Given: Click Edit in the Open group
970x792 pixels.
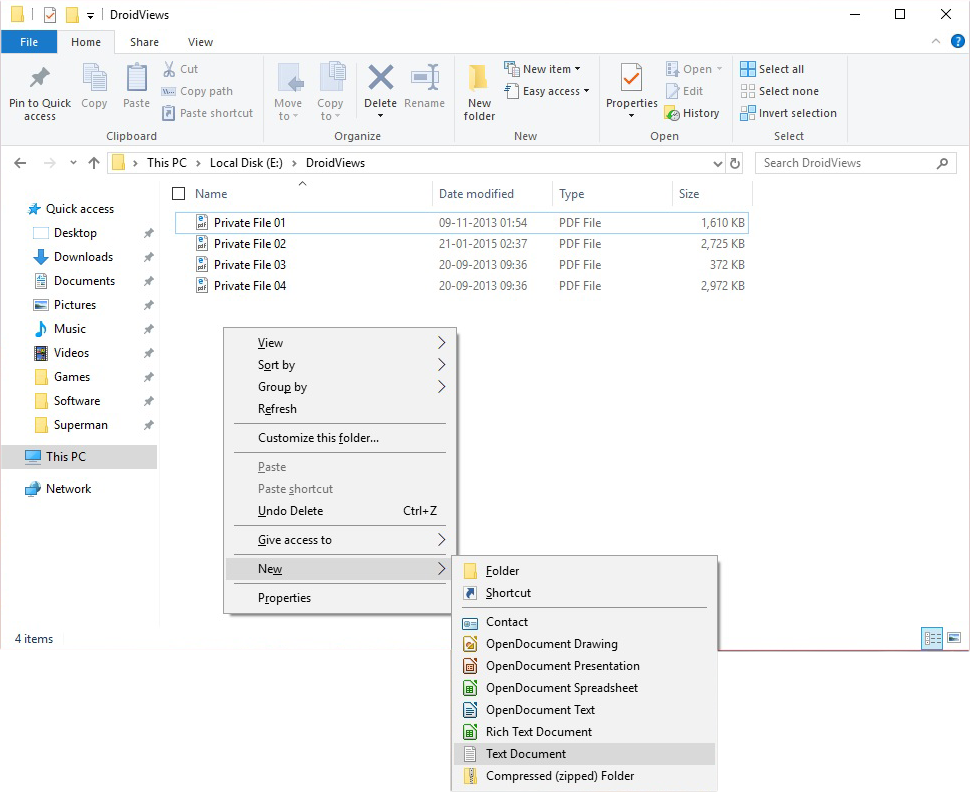Looking at the screenshot, I should click(684, 91).
